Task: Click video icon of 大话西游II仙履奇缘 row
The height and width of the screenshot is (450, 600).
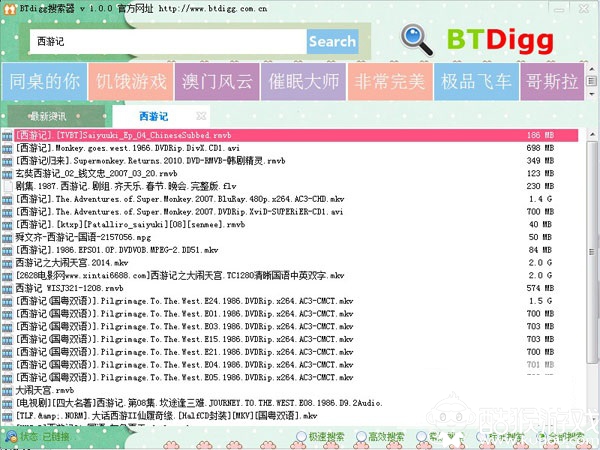Action: pos(7,416)
